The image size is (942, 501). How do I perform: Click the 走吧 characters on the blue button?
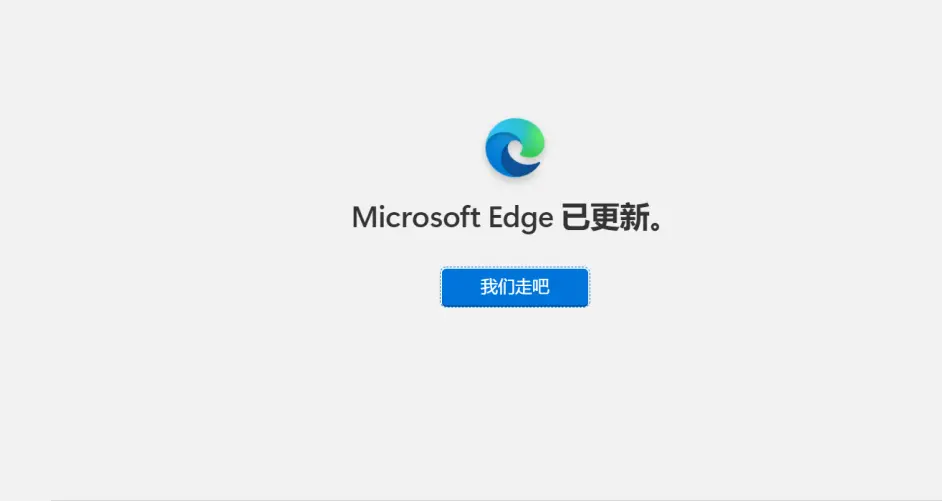pos(532,287)
